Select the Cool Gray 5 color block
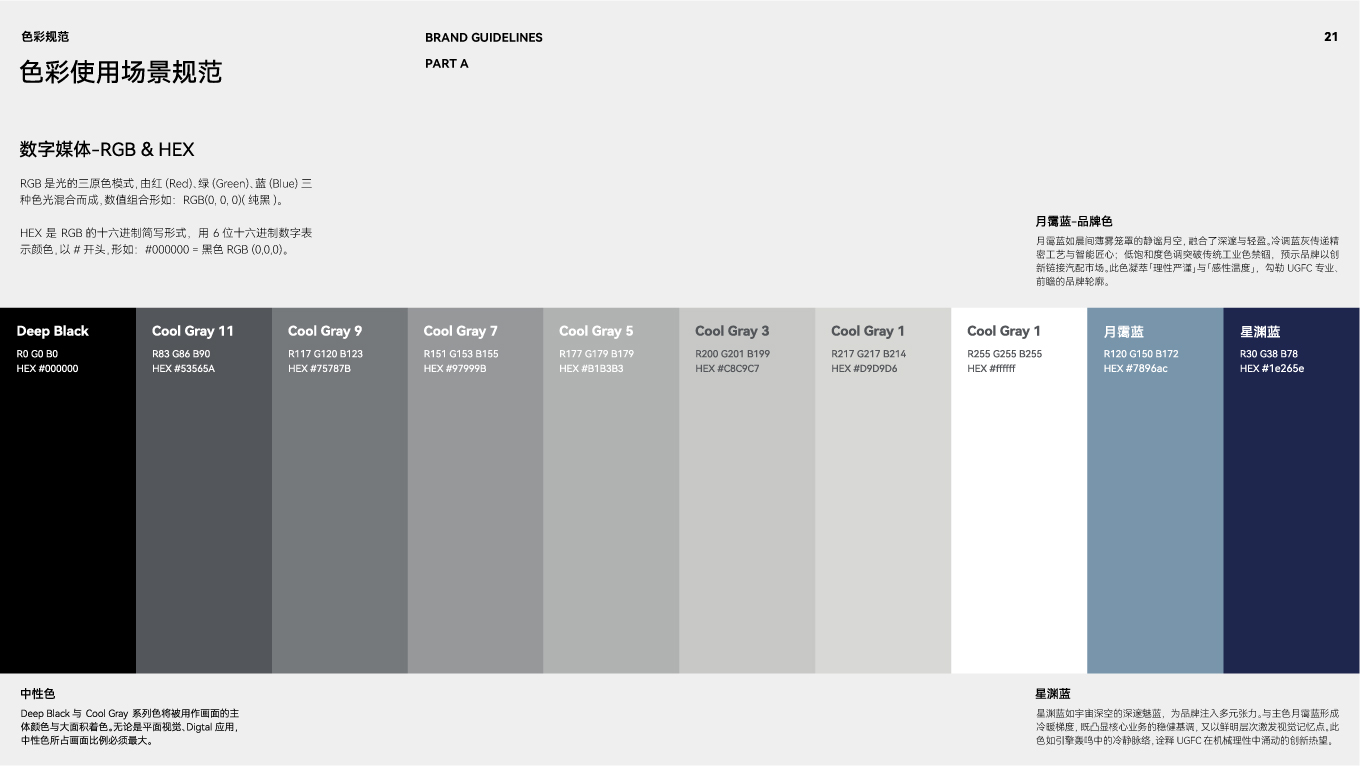This screenshot has height=766, width=1360. [611, 500]
